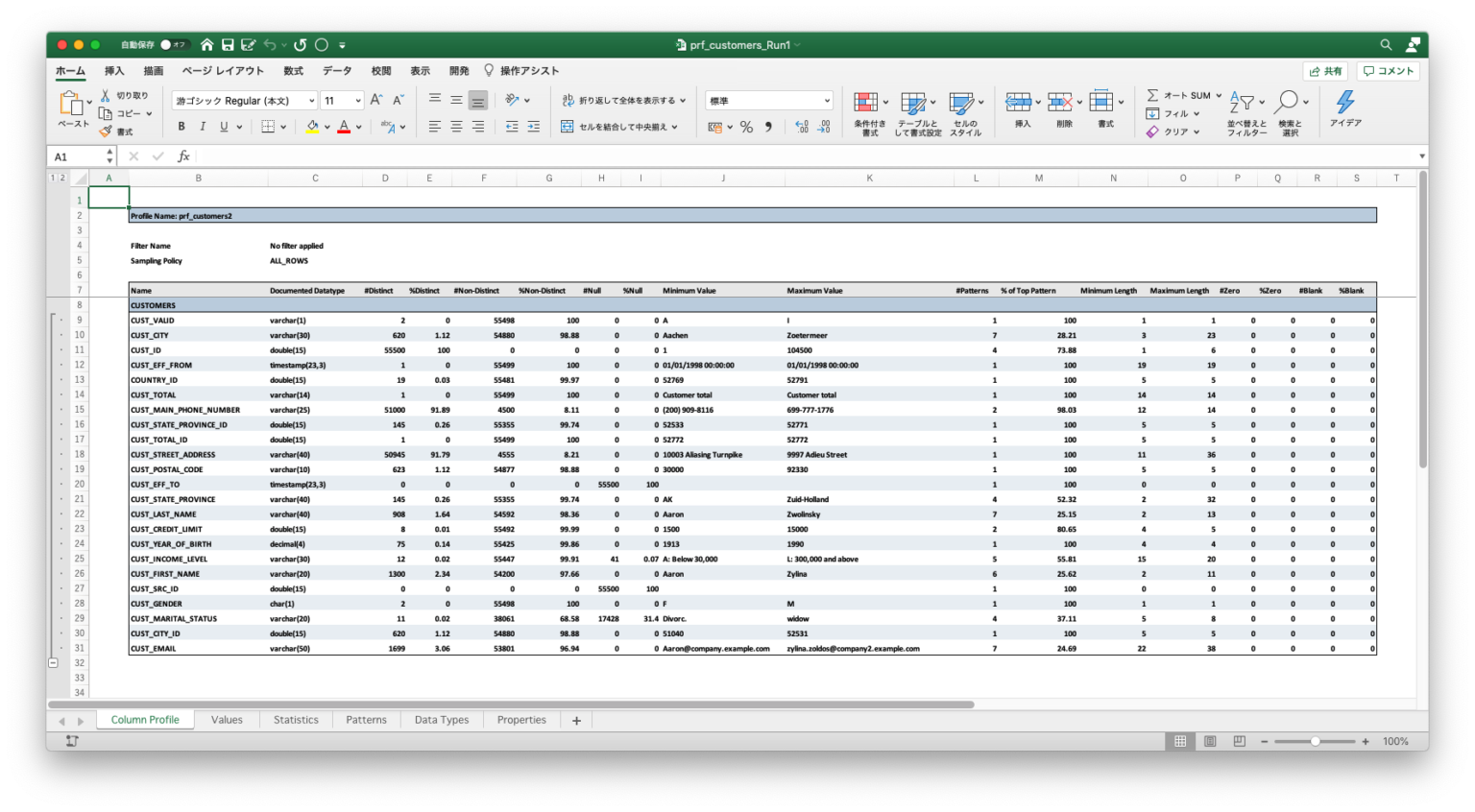Apply percent style to selection
The width and height of the screenshot is (1475, 812).
pyautogui.click(x=744, y=126)
